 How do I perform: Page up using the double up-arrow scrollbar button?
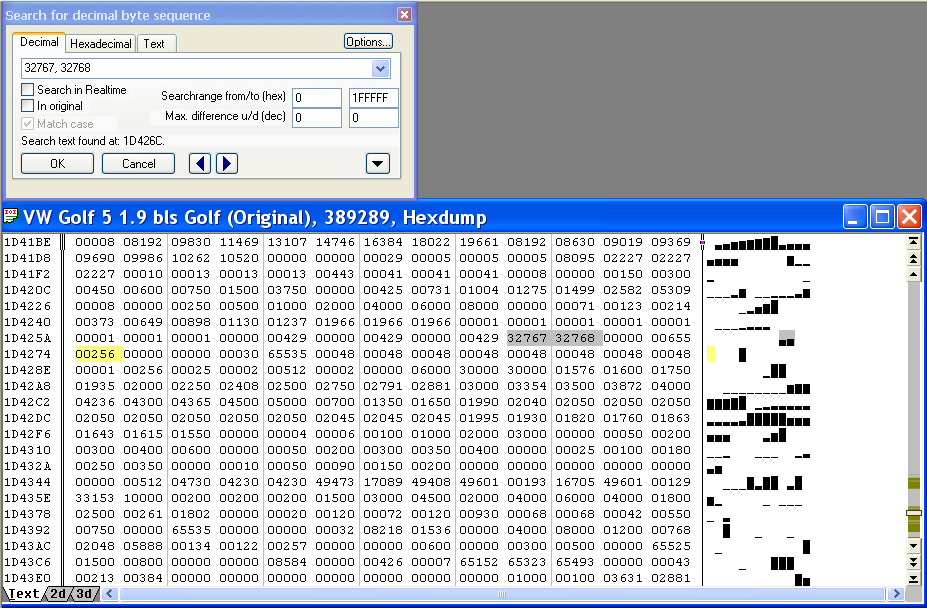913,258
